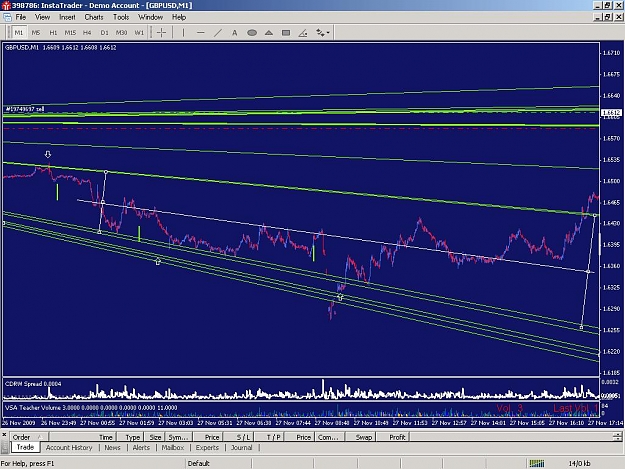Sort trades by Order column header

click(x=28, y=437)
